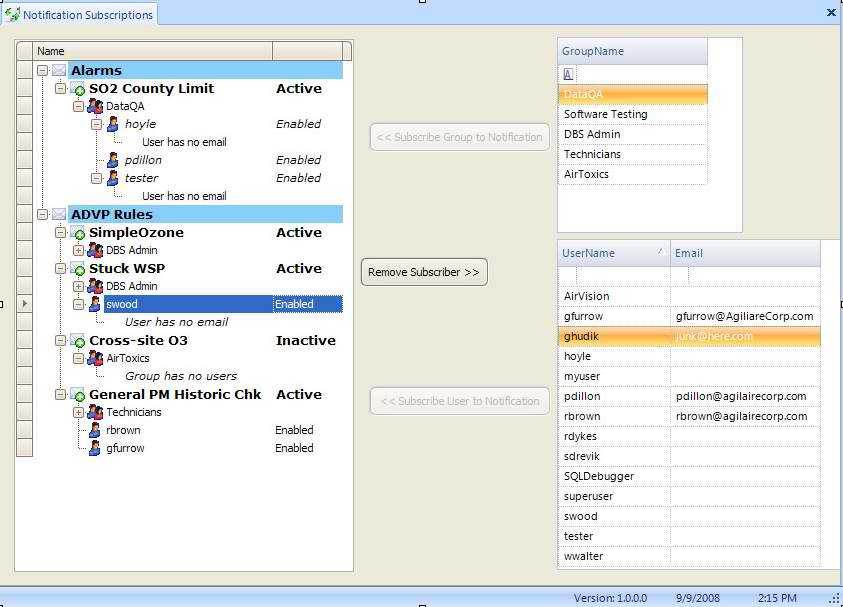
Task: Click Subscribe Group to Notification button
Action: 460,137
